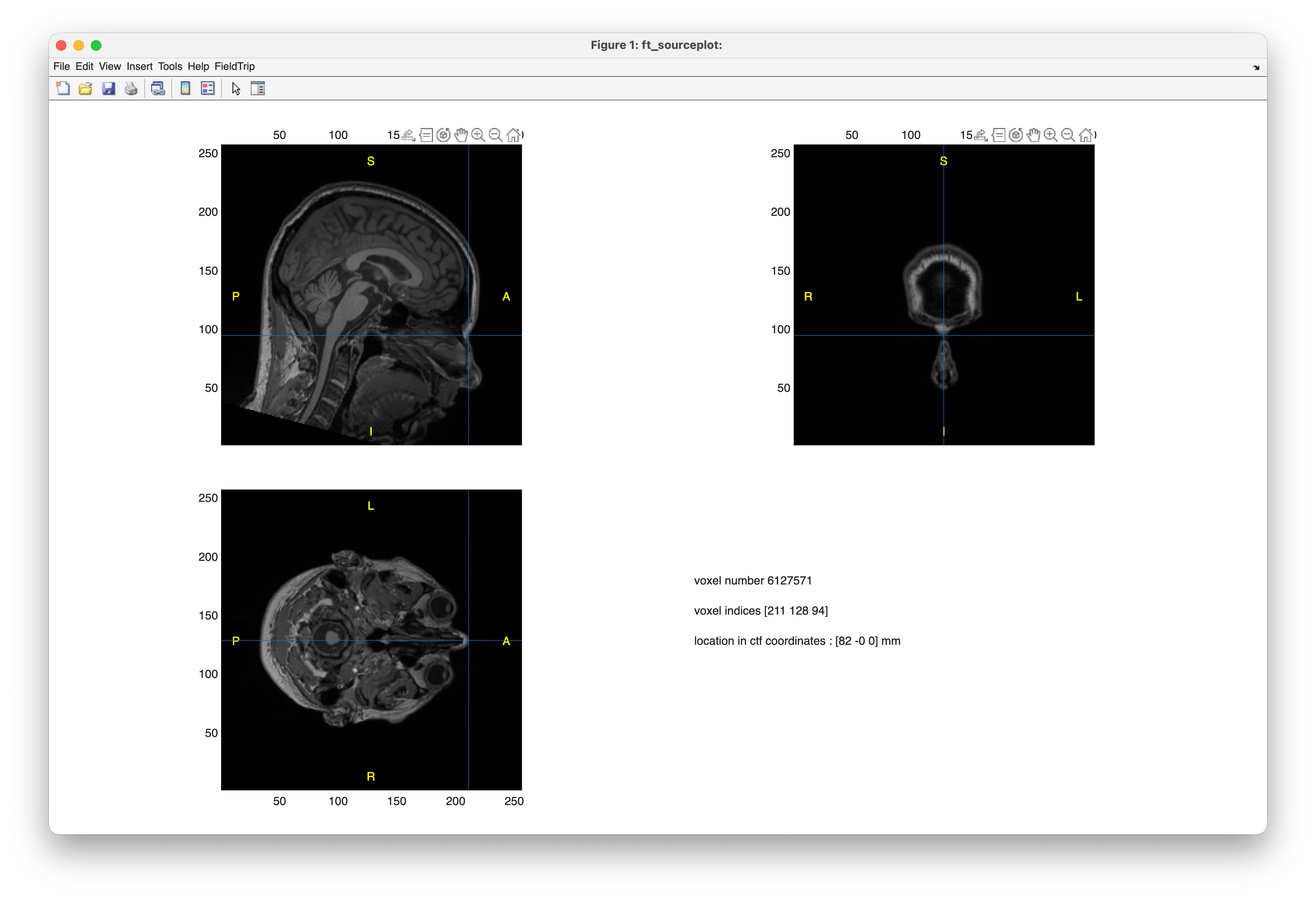Click the New Figure toolbar icon
1316x899 pixels.
(63, 89)
